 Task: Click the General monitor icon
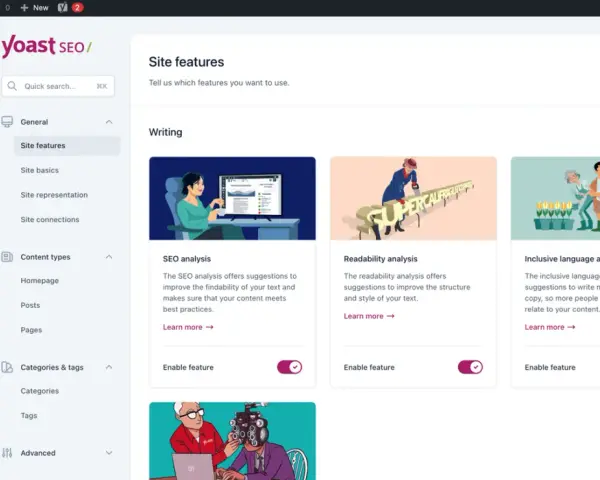point(7,122)
